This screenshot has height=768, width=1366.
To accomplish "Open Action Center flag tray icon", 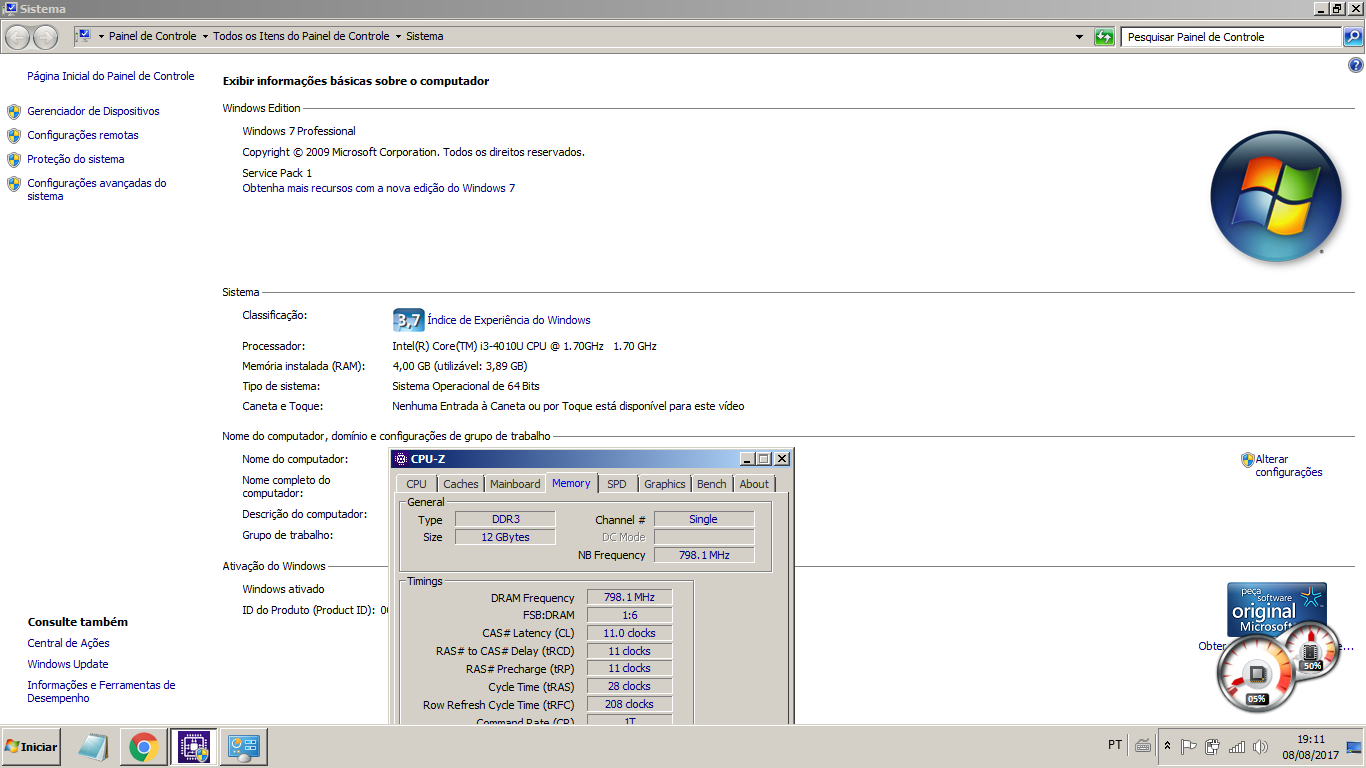I will point(1189,746).
